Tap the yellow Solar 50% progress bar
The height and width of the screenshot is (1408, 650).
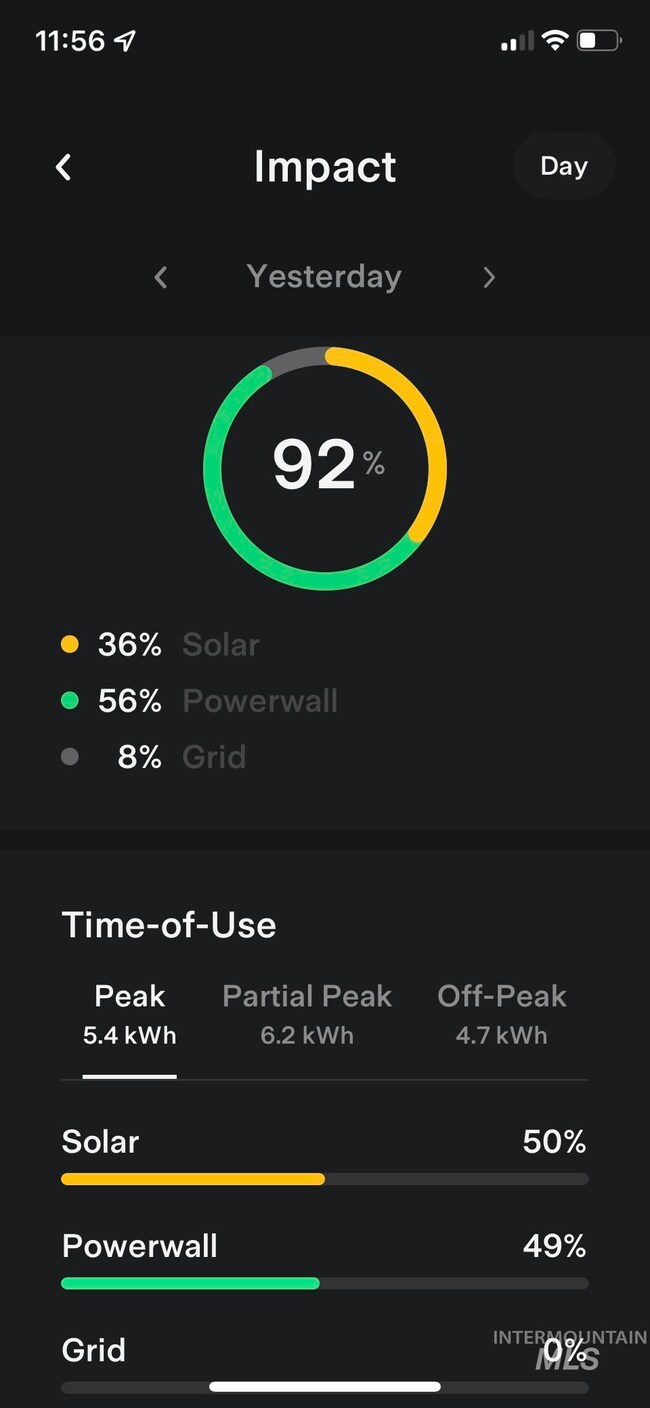click(325, 1179)
